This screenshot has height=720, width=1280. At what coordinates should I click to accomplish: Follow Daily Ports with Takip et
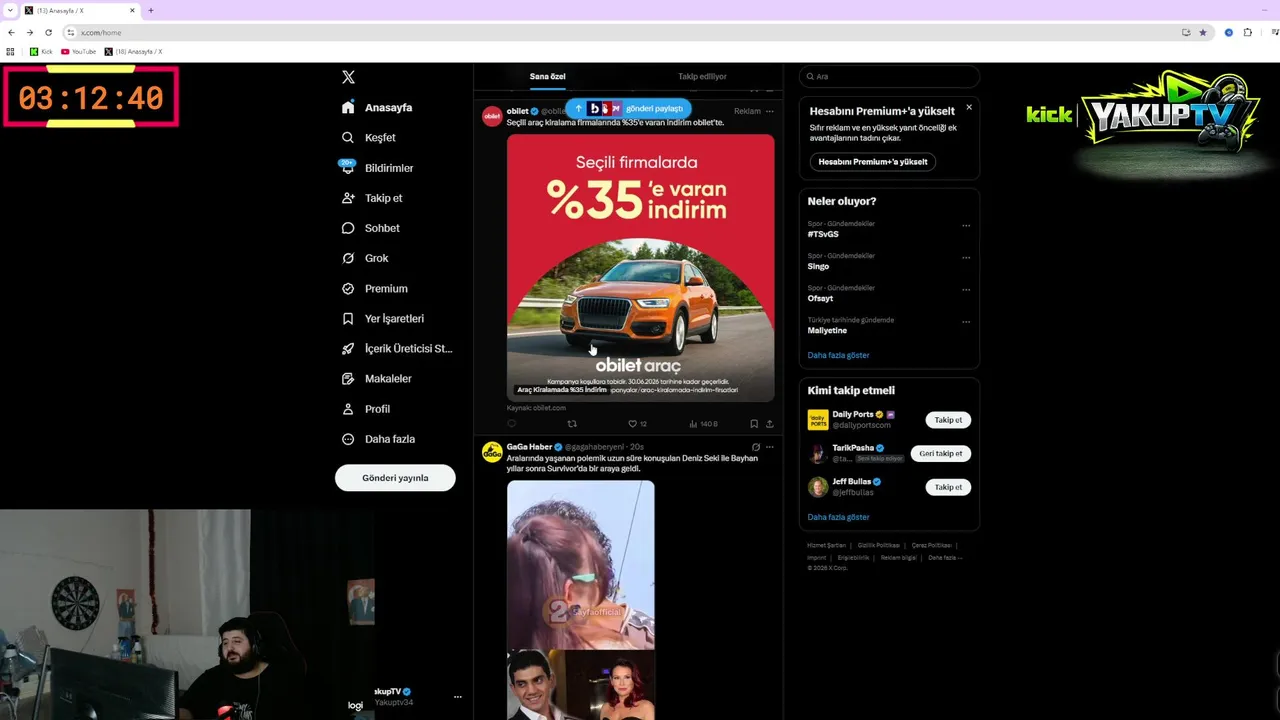coord(948,420)
